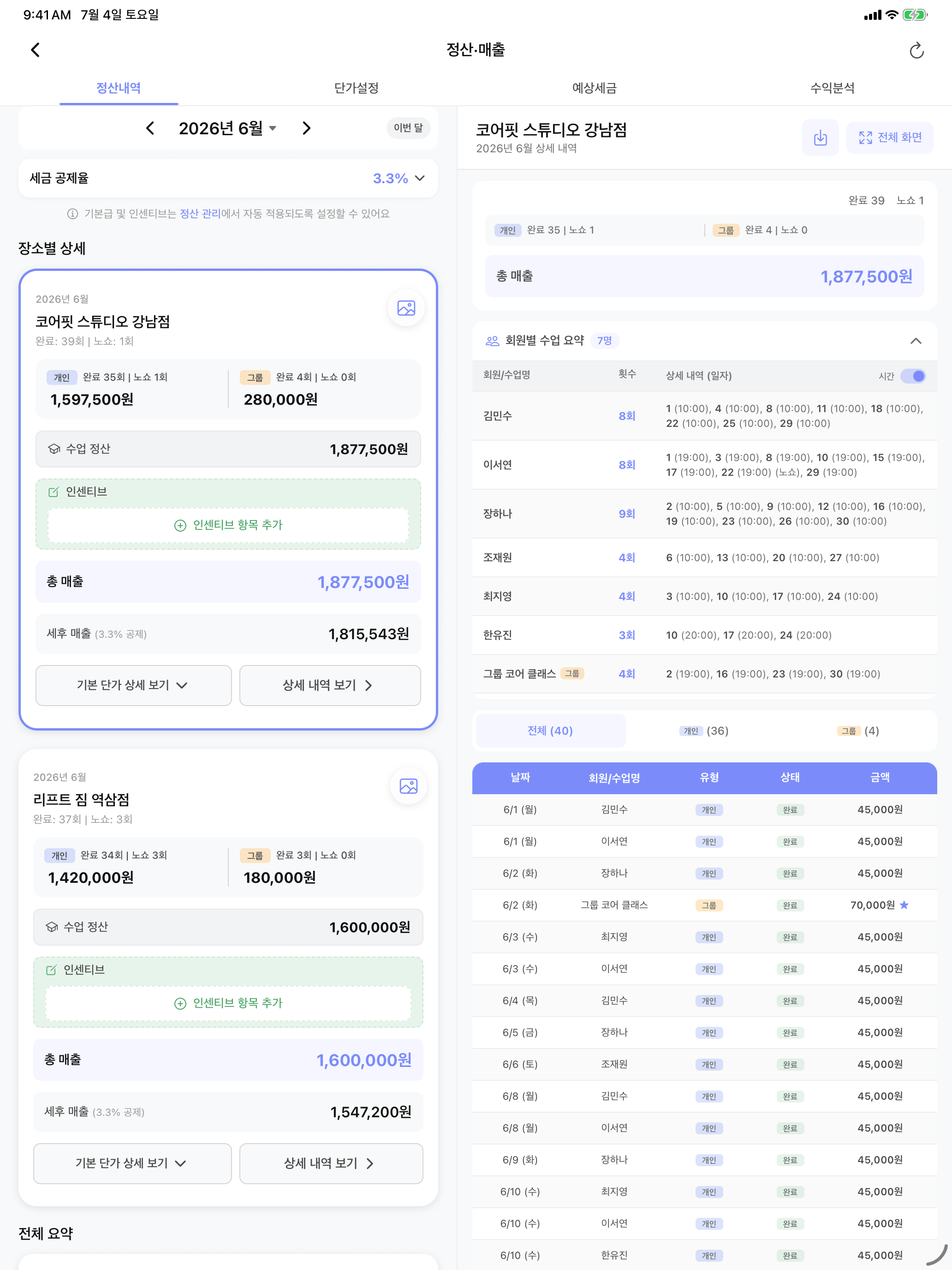Add incentive item for 강남점
Viewport: 952px width, 1270px height.
pyautogui.click(x=228, y=525)
